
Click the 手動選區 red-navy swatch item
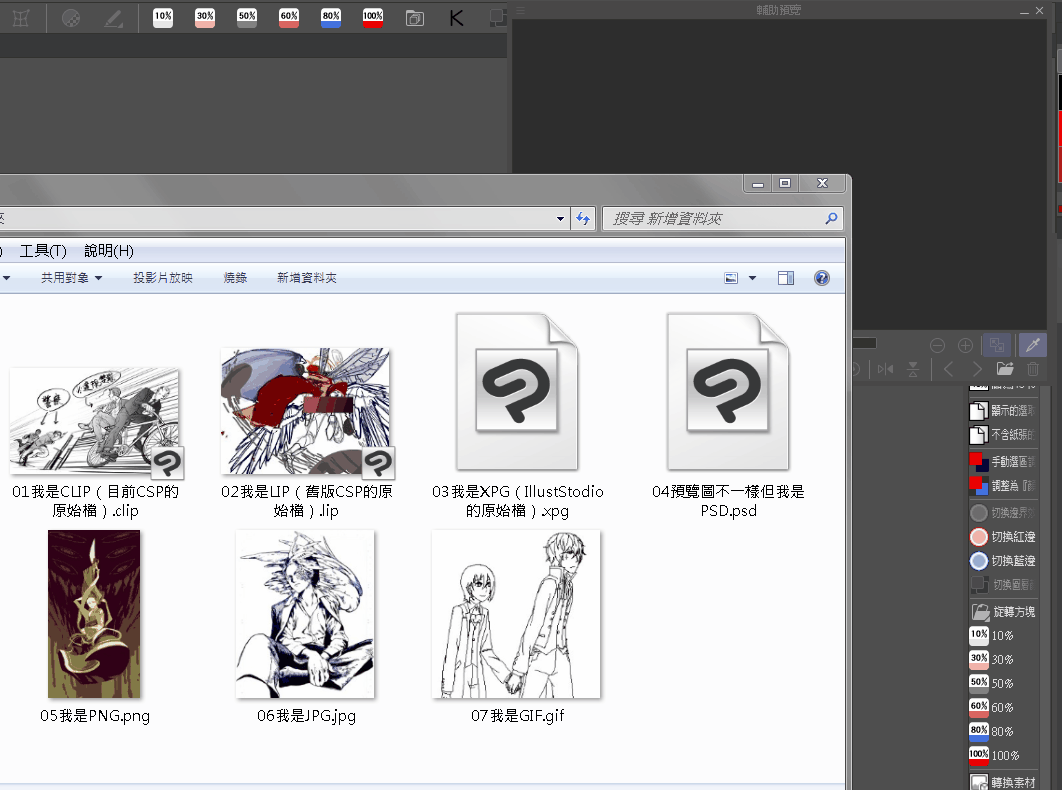1002,461
